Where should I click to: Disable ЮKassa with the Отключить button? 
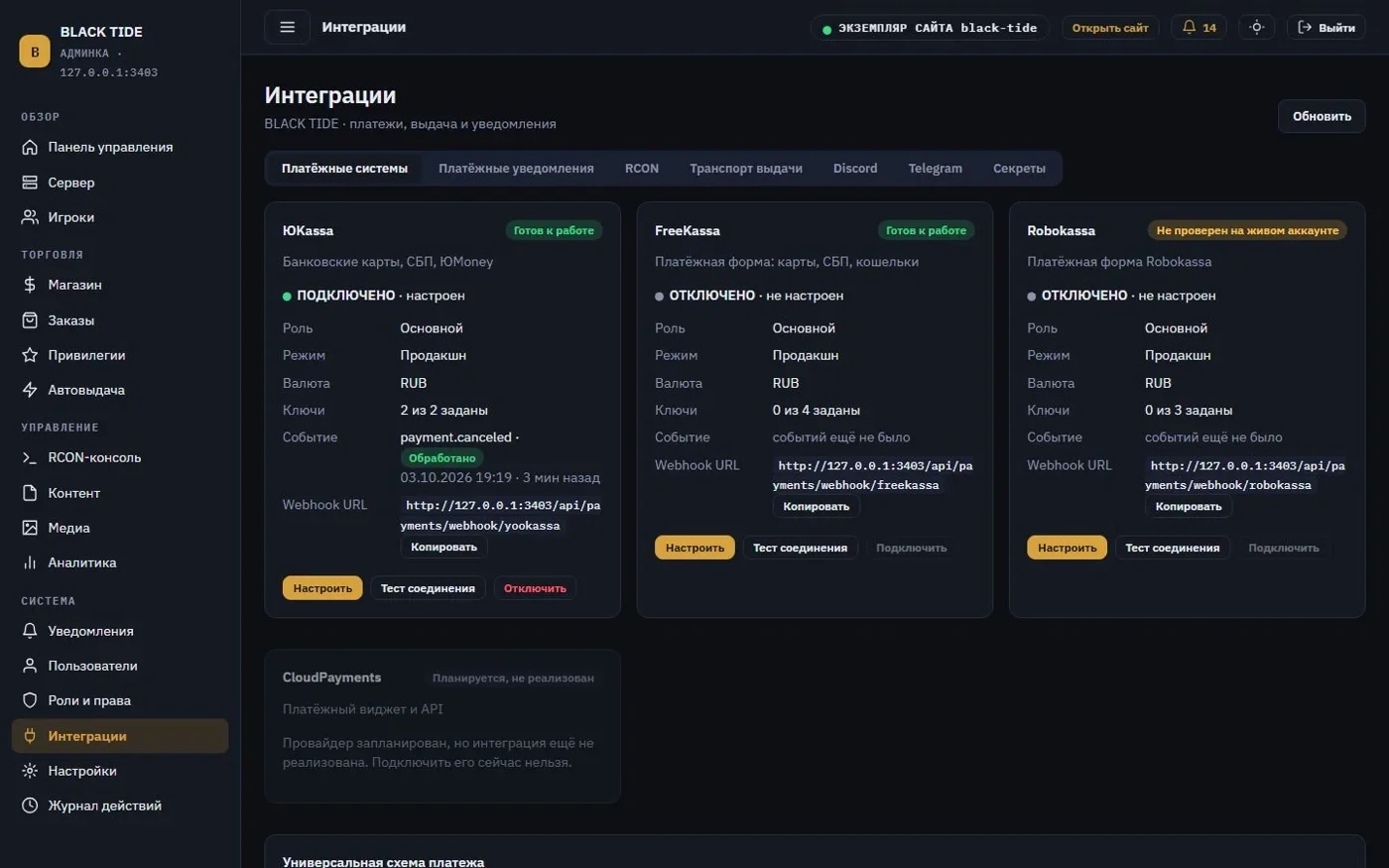click(x=535, y=588)
